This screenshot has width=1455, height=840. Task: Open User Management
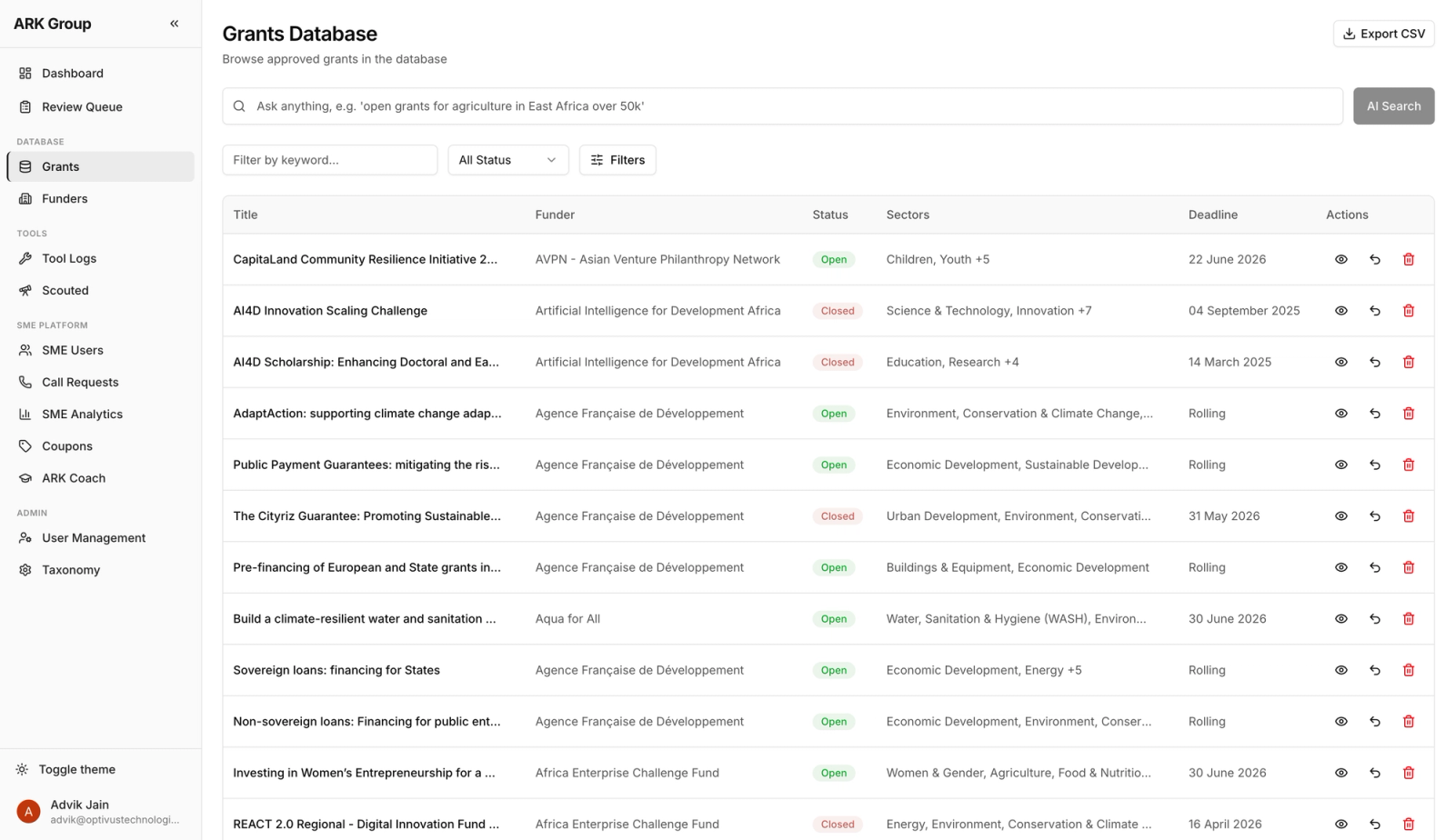tap(100, 537)
